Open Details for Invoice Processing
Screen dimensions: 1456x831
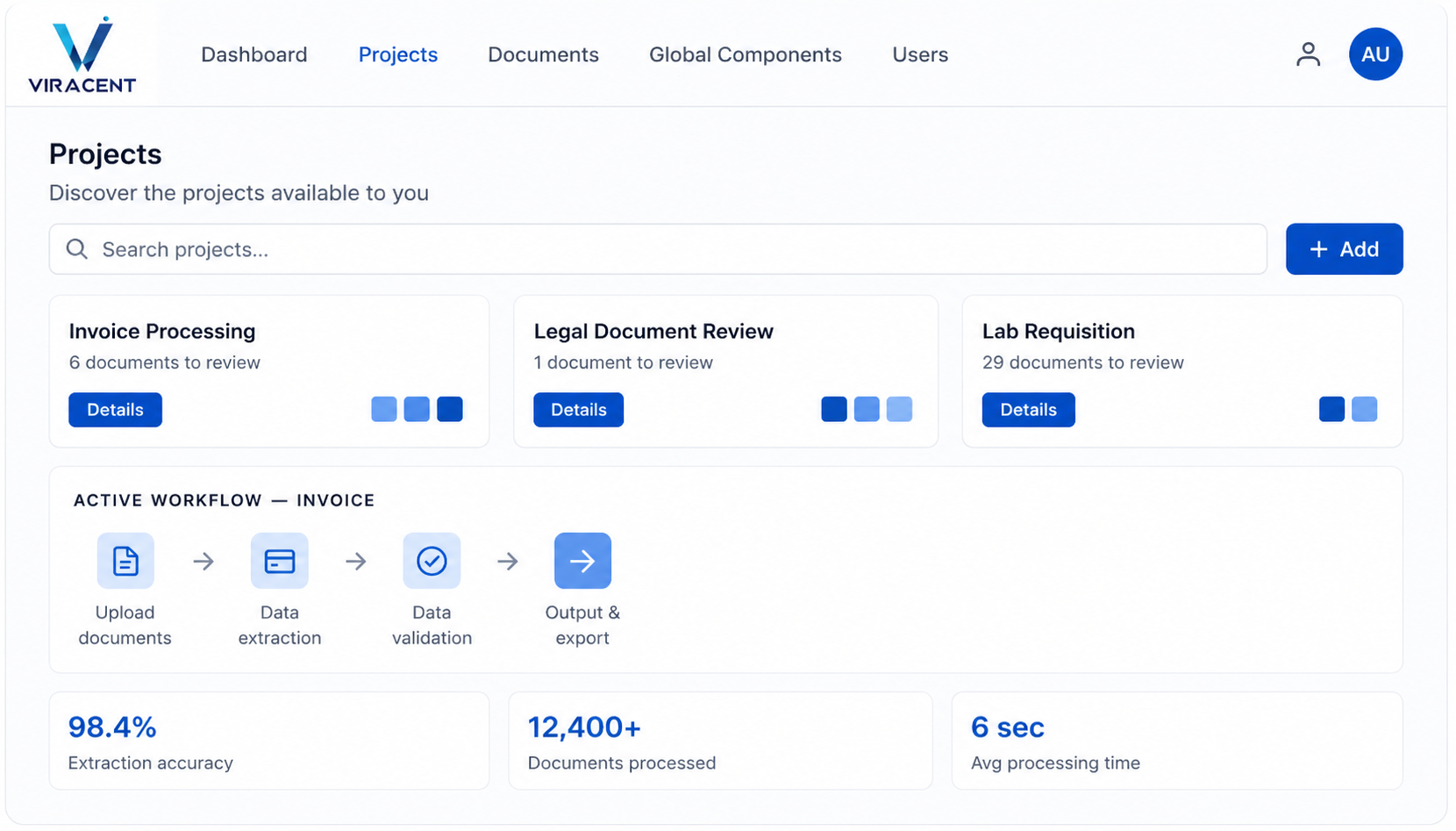click(x=115, y=410)
